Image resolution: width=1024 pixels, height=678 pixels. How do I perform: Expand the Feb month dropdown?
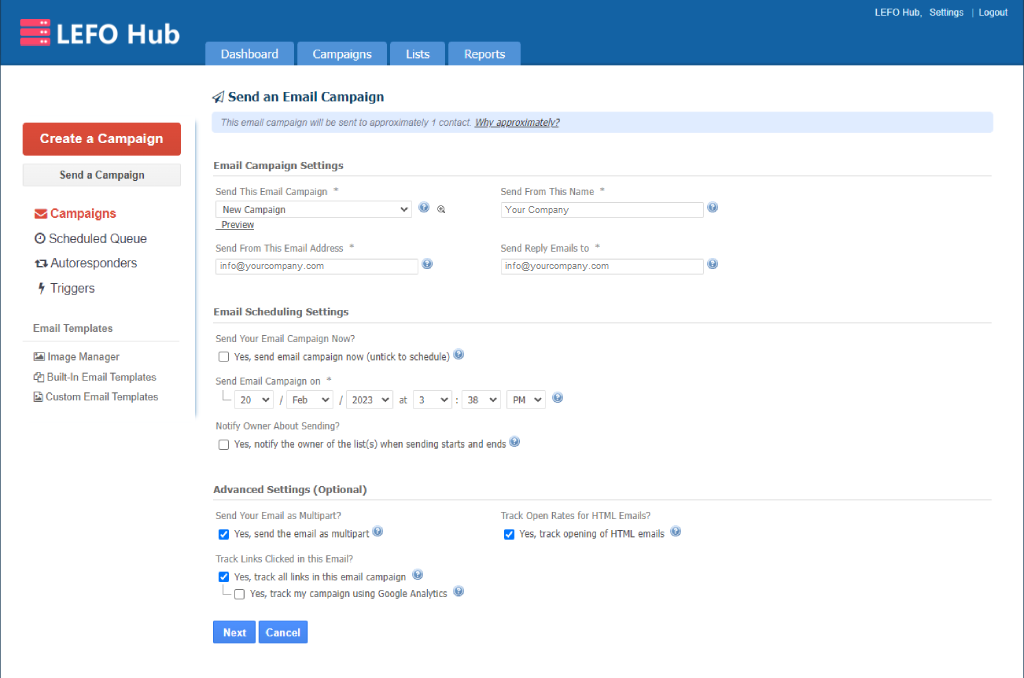[309, 399]
